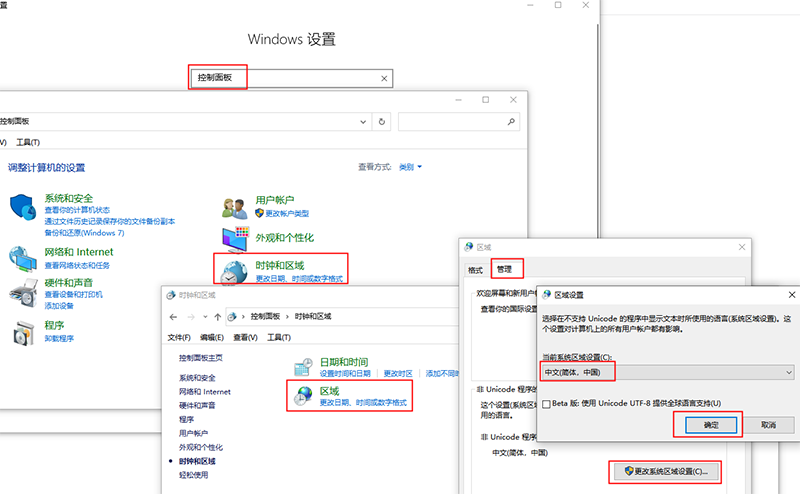Click the breadcrumb icon before 控制面板
Screen dimensions: 800x494
pyautogui.click(x=232, y=317)
